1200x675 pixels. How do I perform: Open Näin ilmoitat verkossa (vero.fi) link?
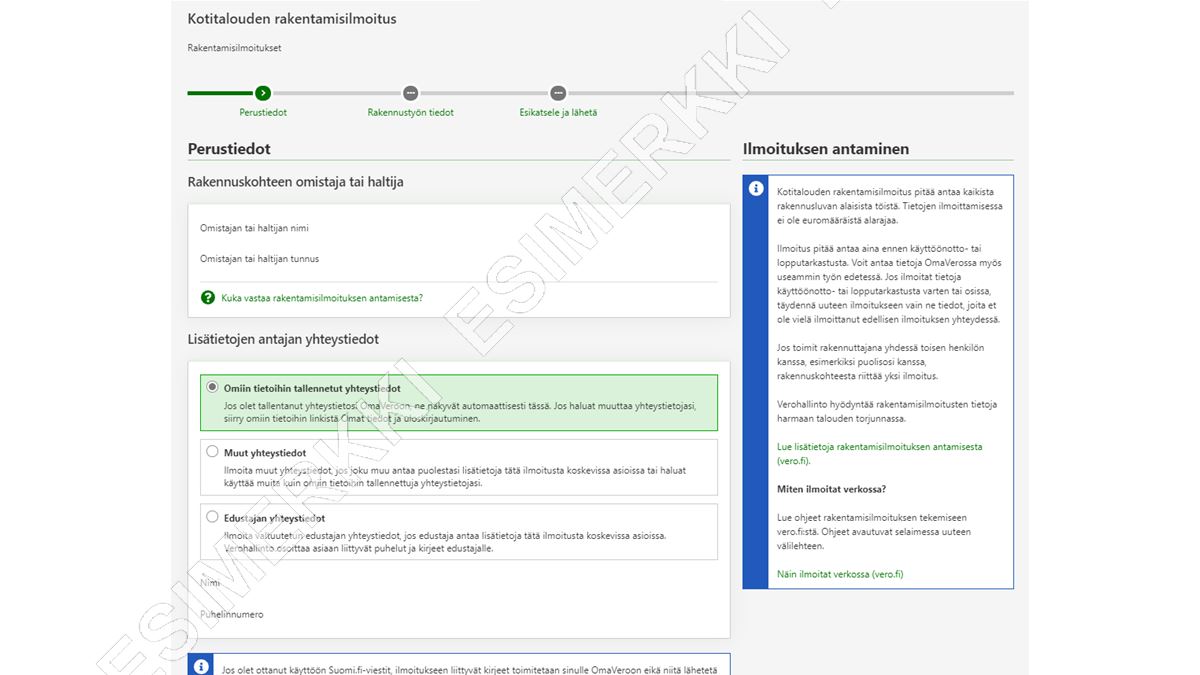click(840, 574)
